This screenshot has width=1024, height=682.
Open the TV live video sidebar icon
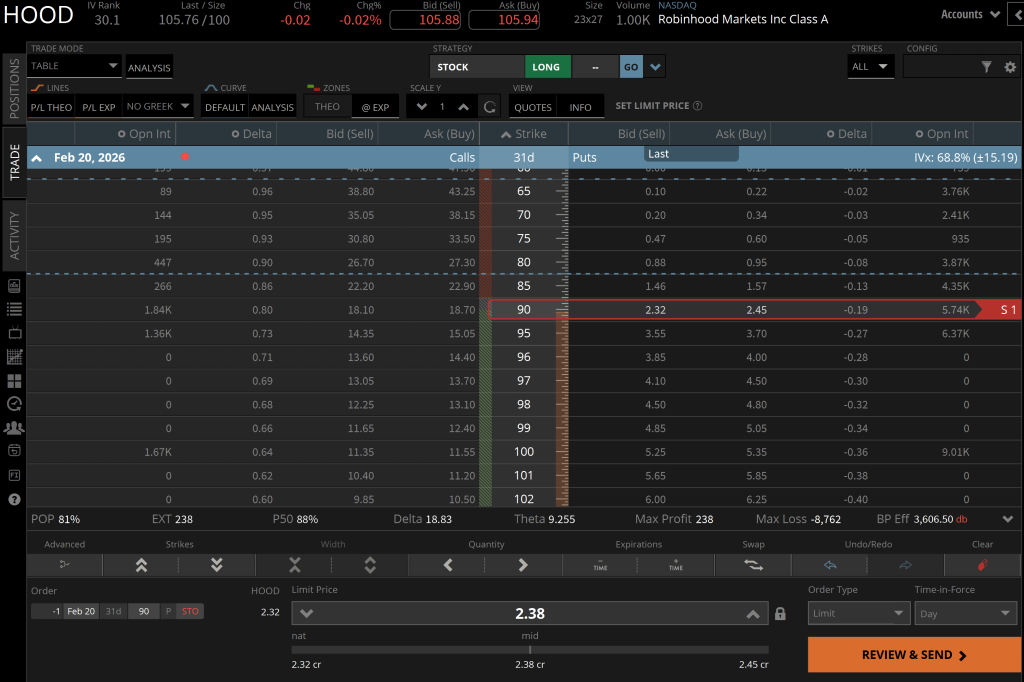coord(14,333)
